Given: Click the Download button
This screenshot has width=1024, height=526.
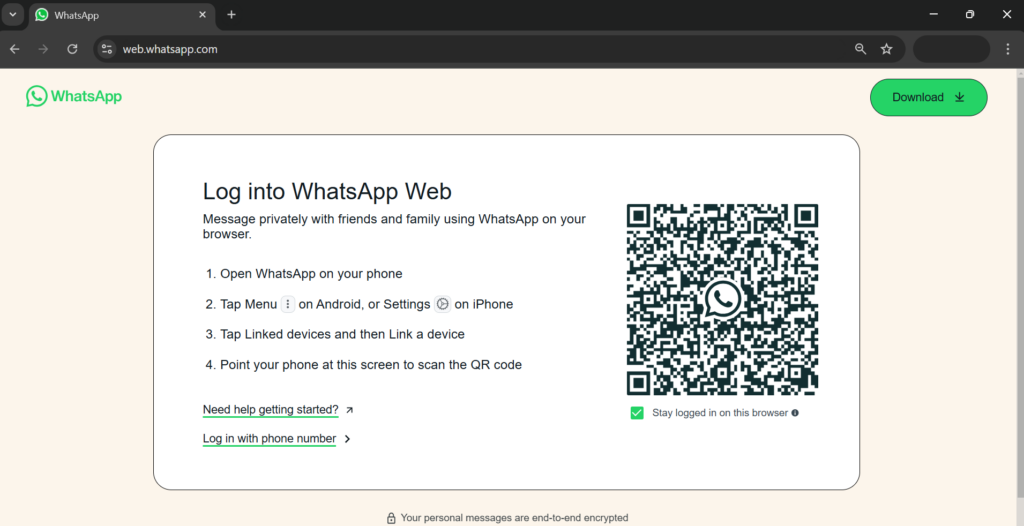Looking at the screenshot, I should pos(928,97).
